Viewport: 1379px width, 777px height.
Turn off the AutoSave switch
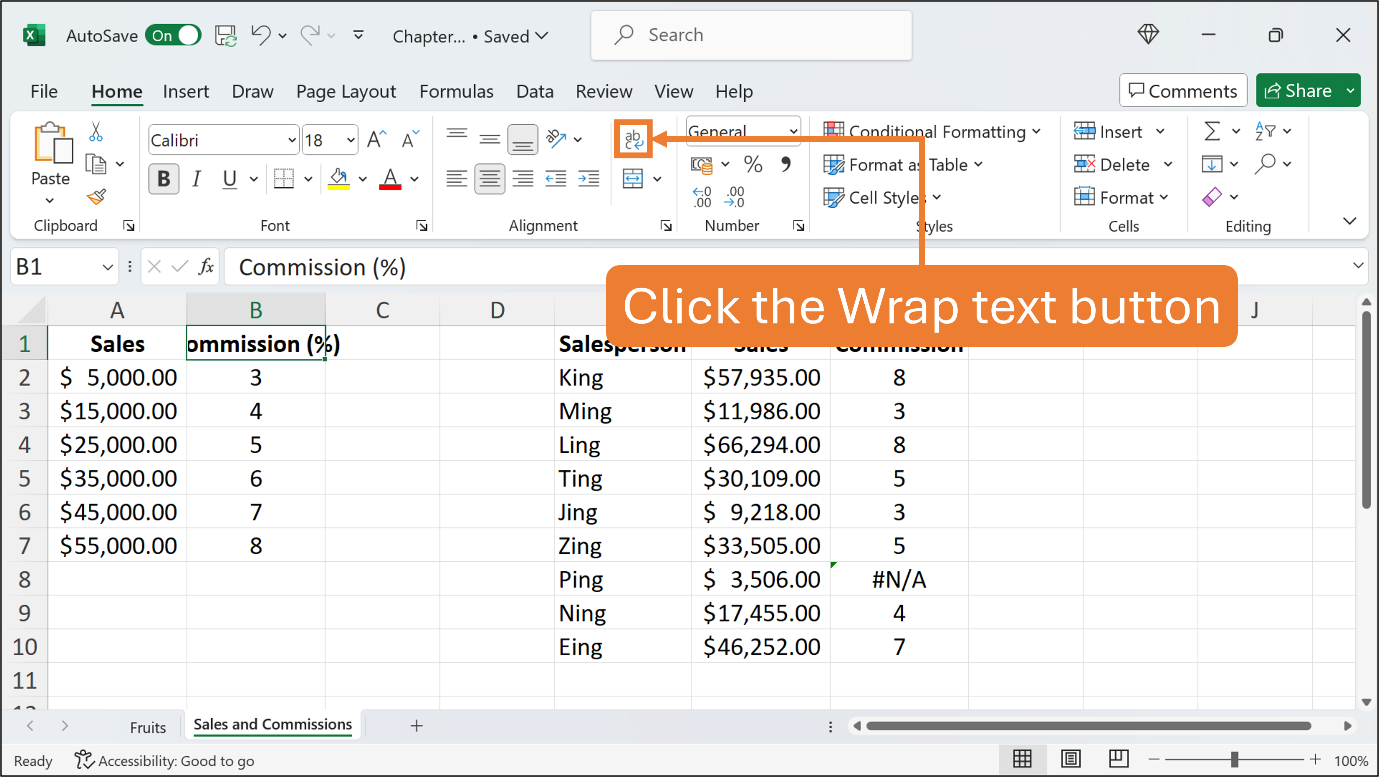(173, 35)
